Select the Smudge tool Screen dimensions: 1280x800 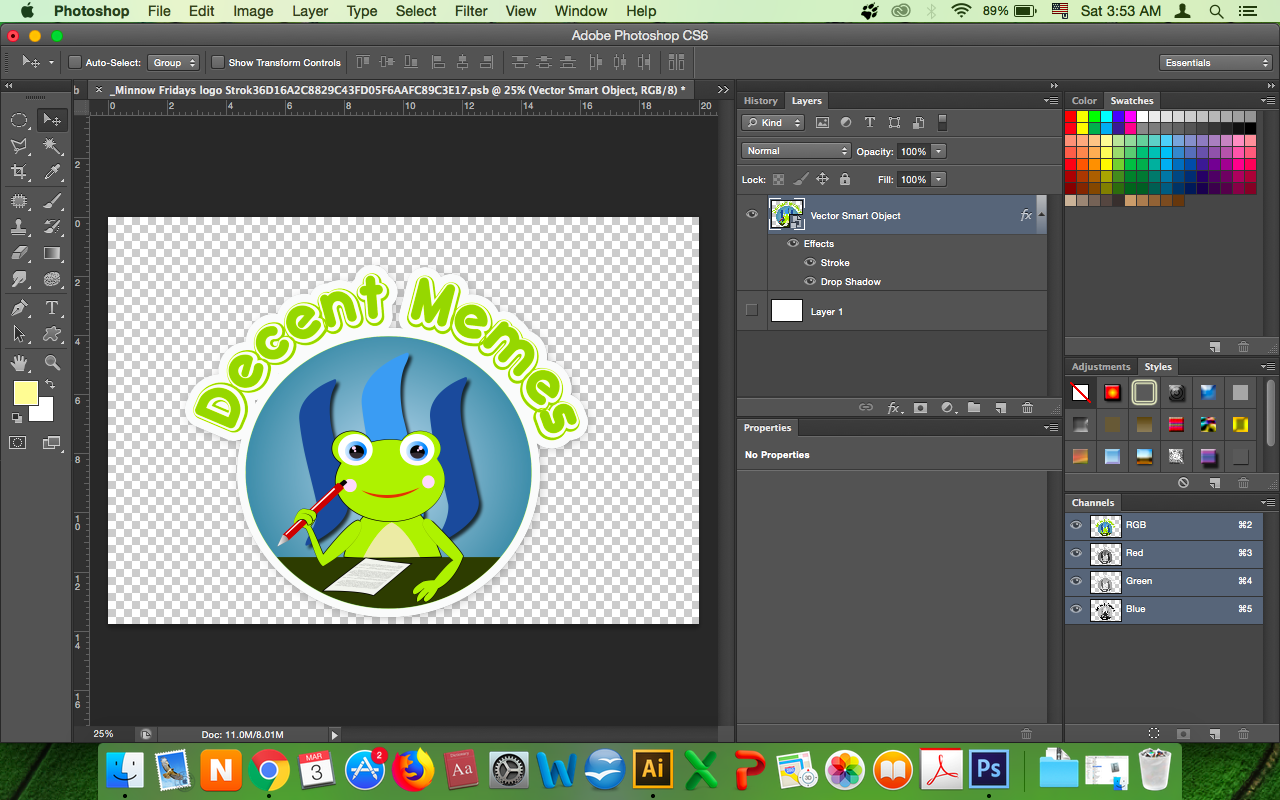[19, 281]
